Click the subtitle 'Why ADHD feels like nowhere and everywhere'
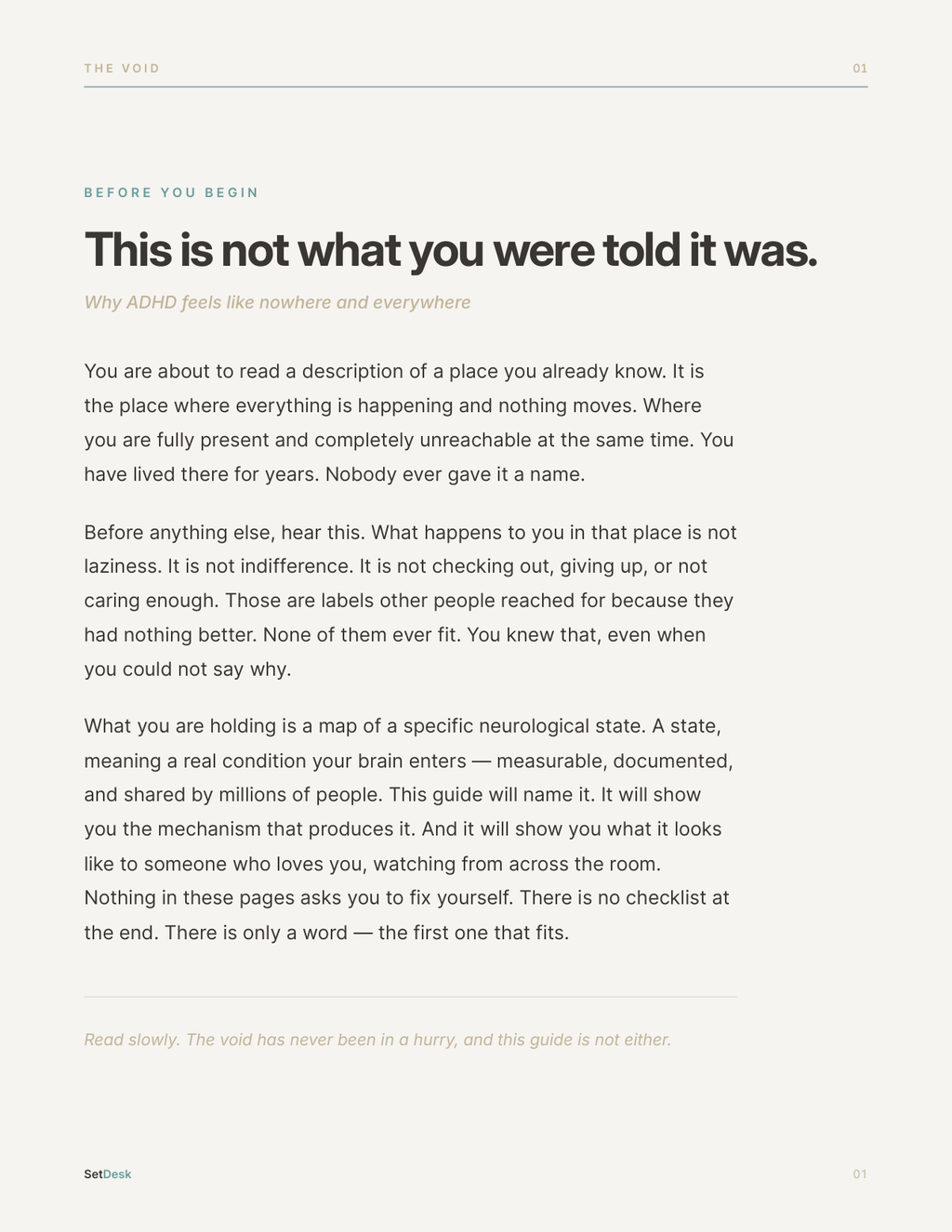952x1232 pixels. tap(277, 302)
